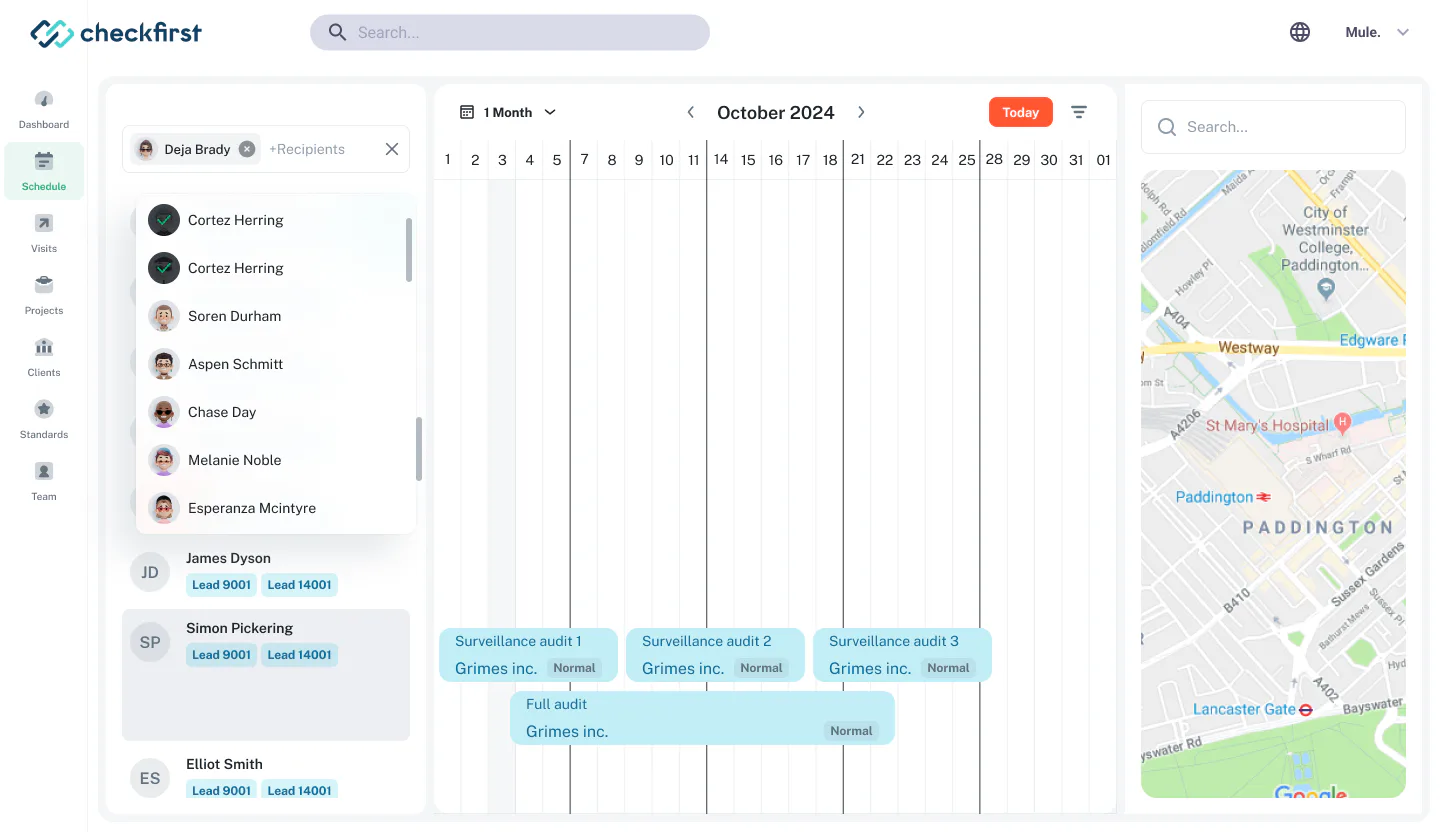
Task: Click the map panel Search field
Action: click(x=1273, y=127)
